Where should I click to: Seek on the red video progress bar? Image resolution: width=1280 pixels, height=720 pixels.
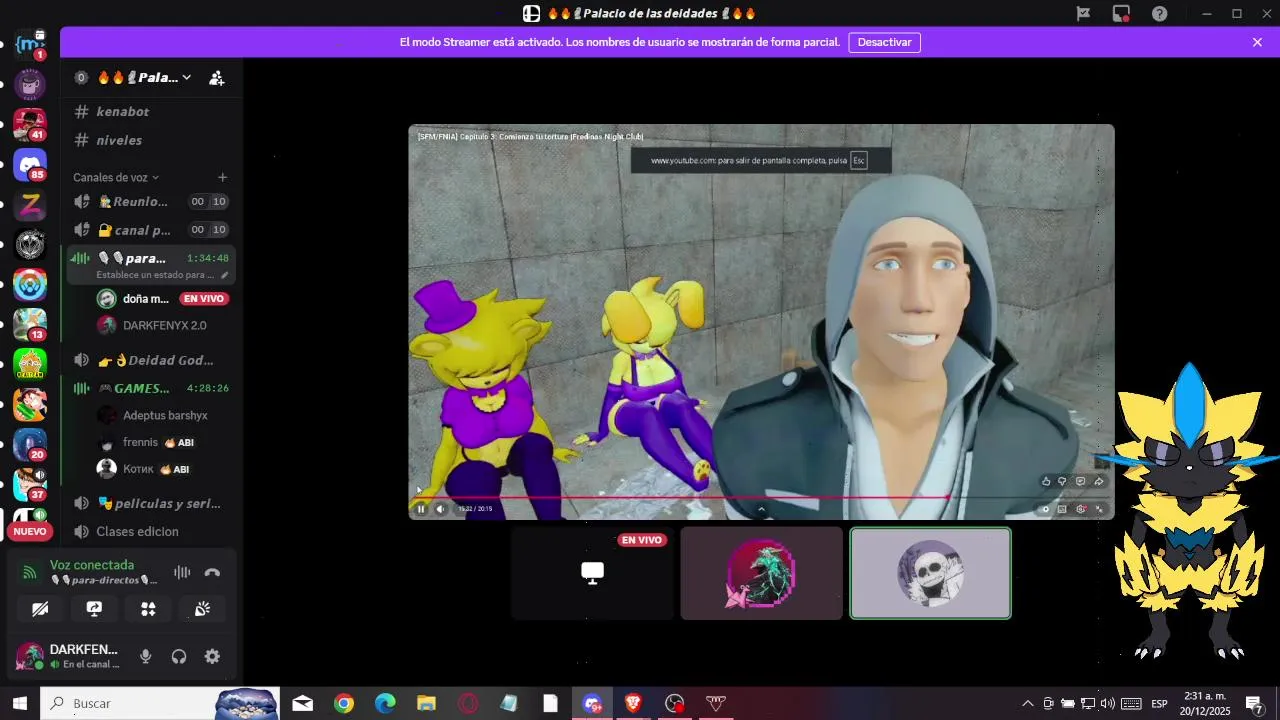(762, 497)
